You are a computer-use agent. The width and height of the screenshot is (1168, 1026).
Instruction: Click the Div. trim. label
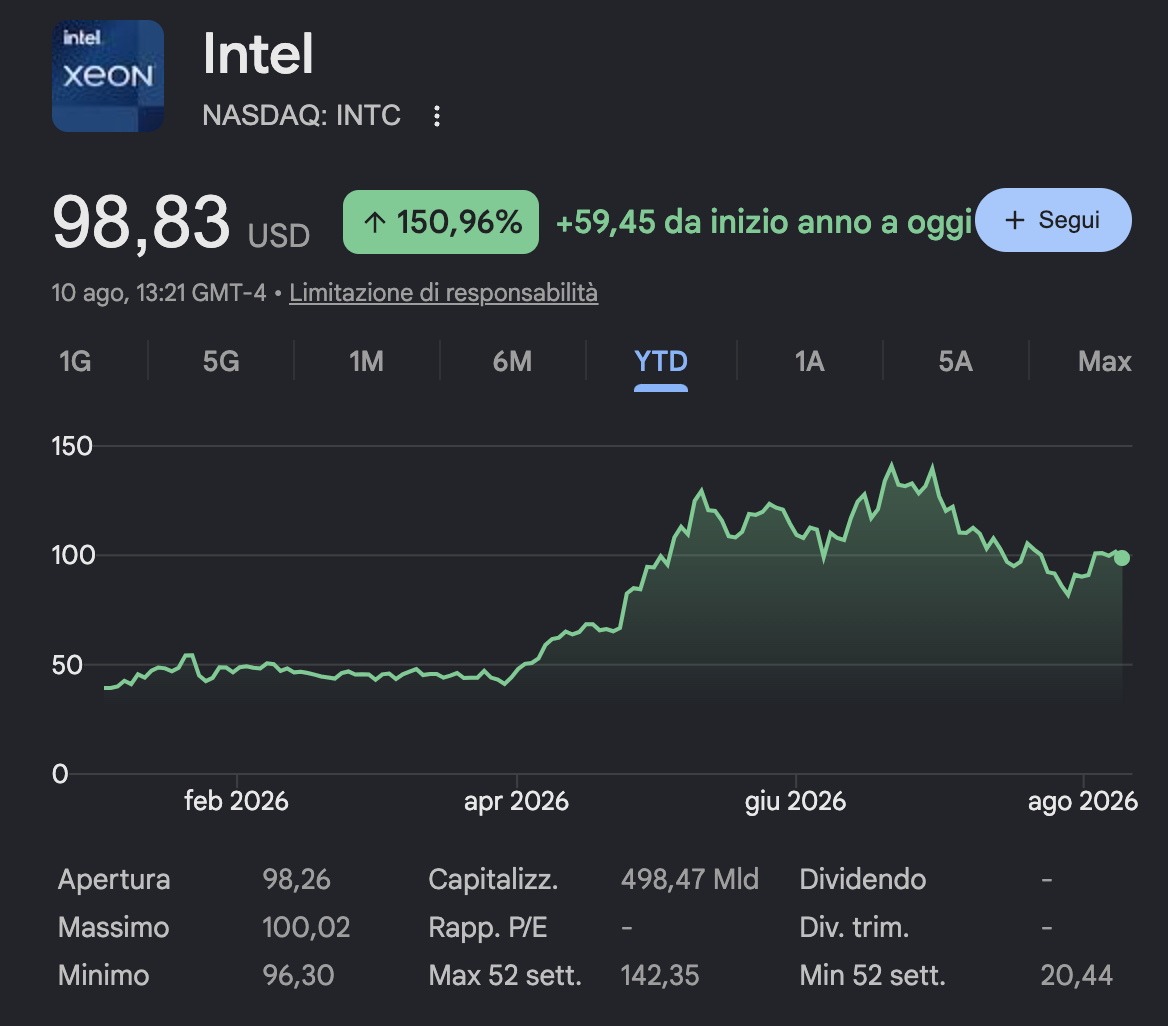coord(854,928)
